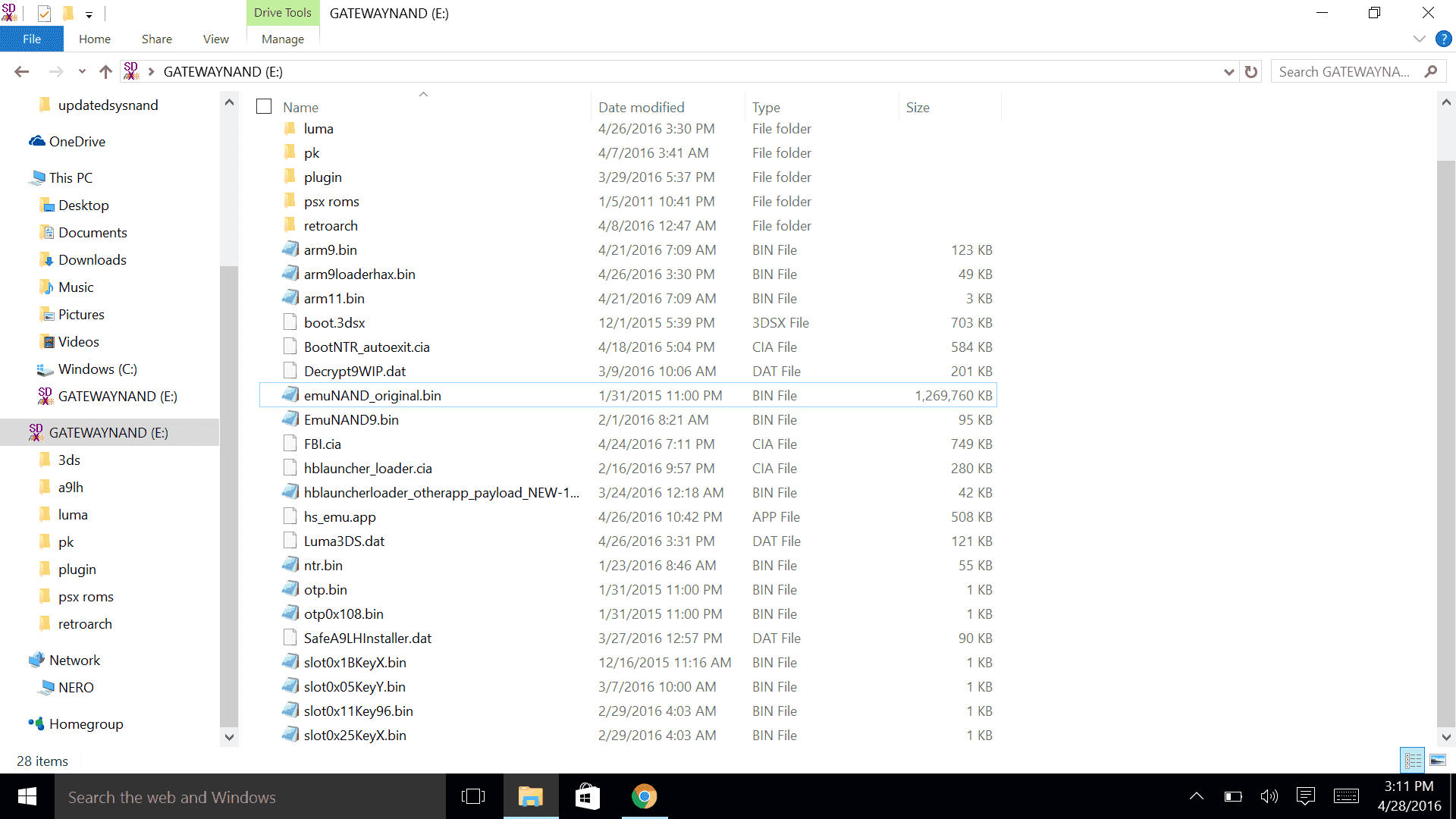Select This PC in the navigation pane

tap(71, 177)
